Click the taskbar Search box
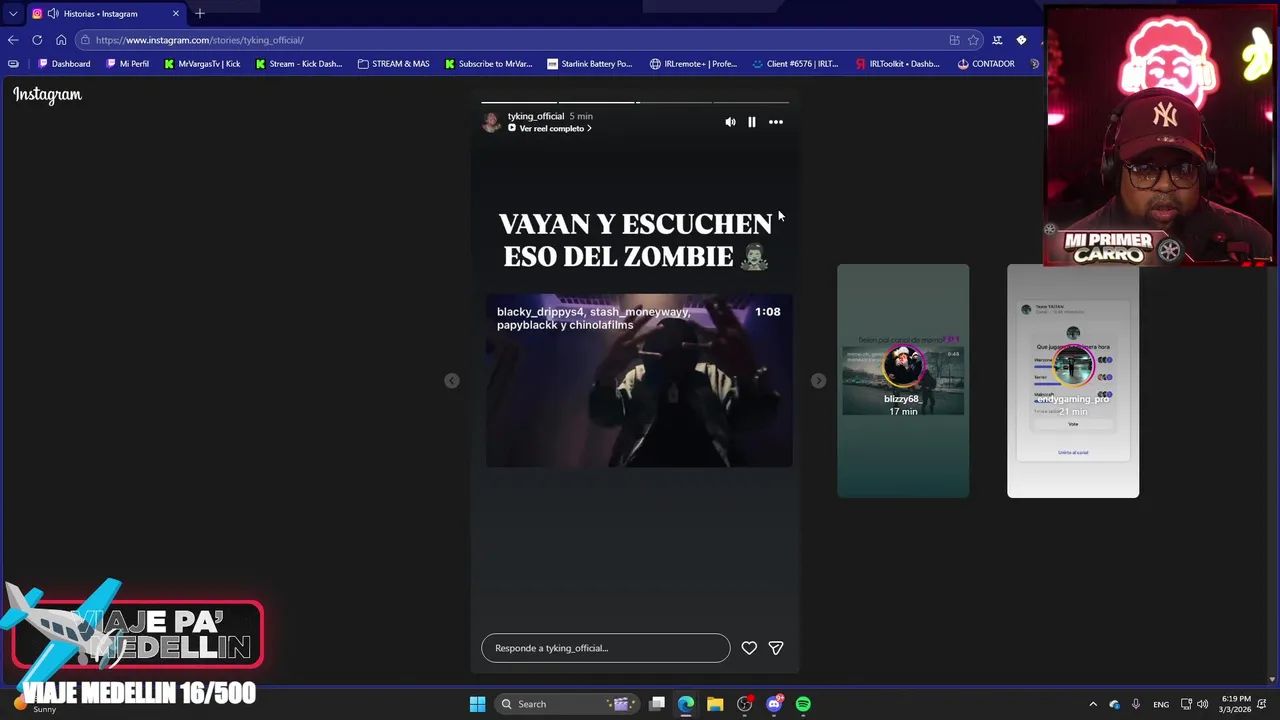 [x=568, y=704]
